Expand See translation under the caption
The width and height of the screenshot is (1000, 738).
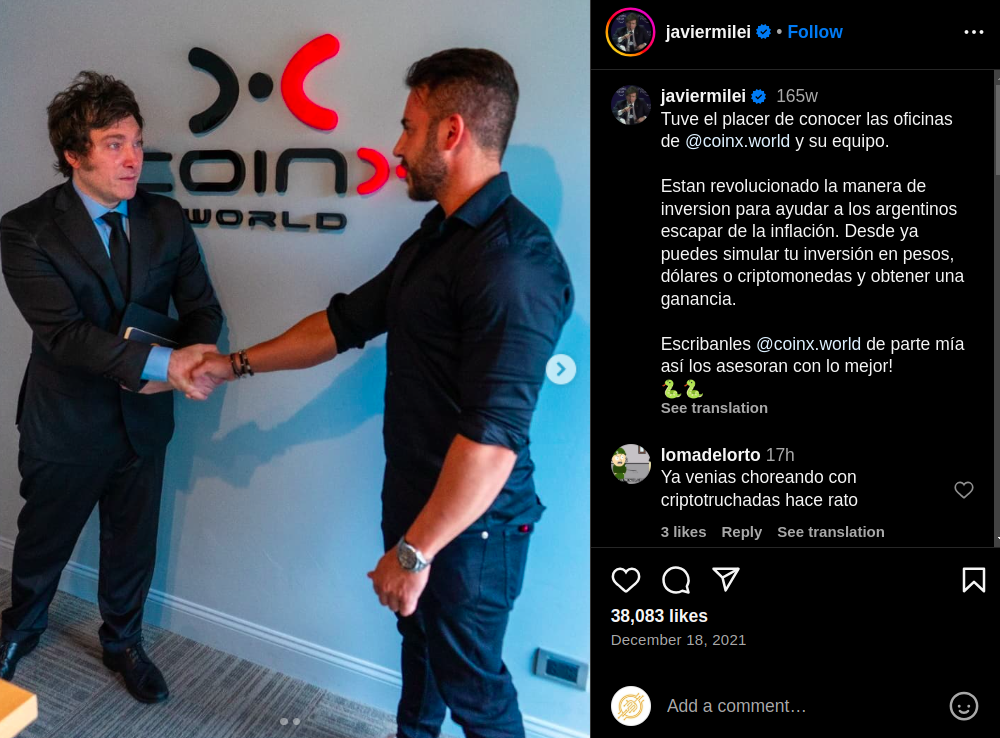(714, 408)
